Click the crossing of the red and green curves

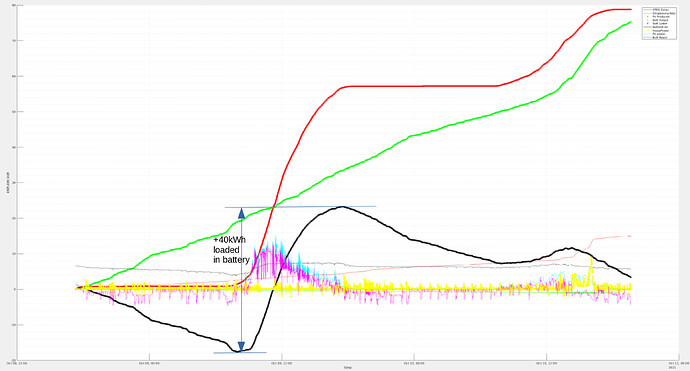tap(274, 206)
